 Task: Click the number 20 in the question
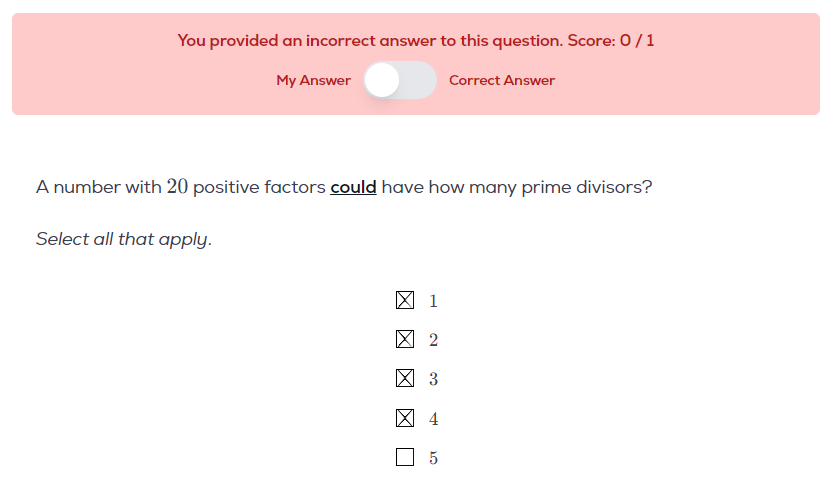177,187
